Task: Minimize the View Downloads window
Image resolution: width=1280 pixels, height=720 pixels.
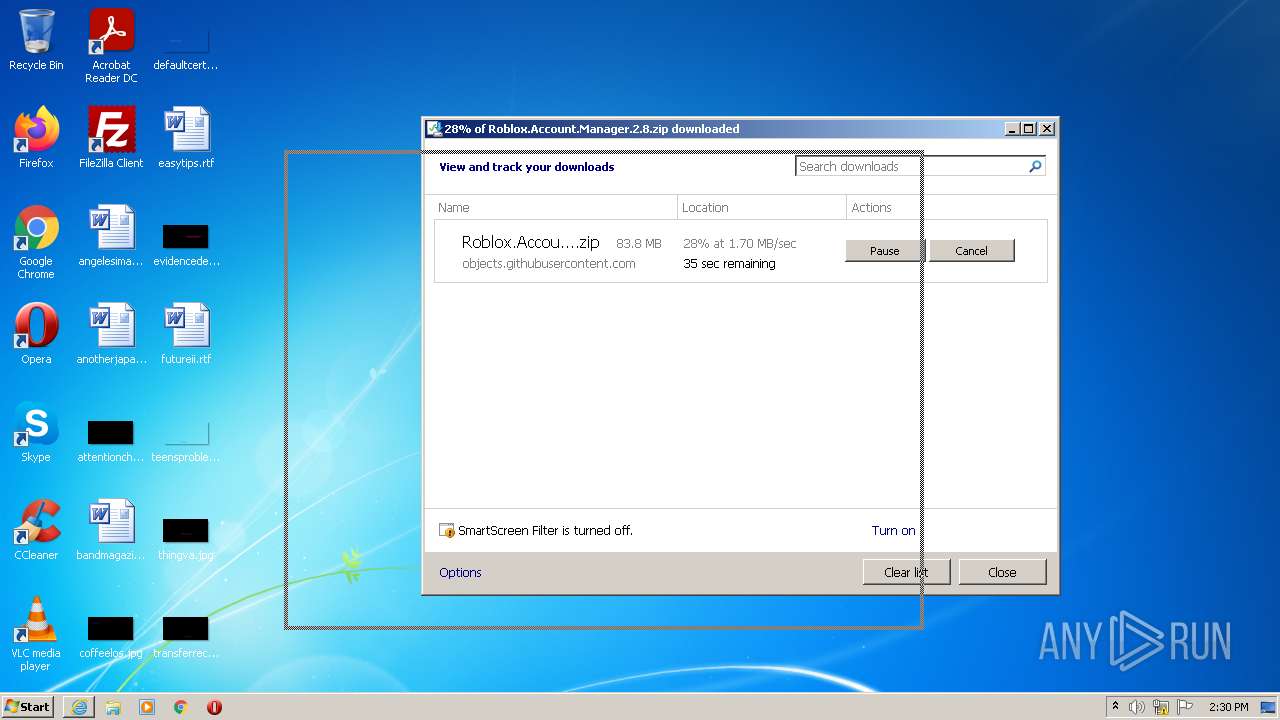Action: click(1012, 129)
